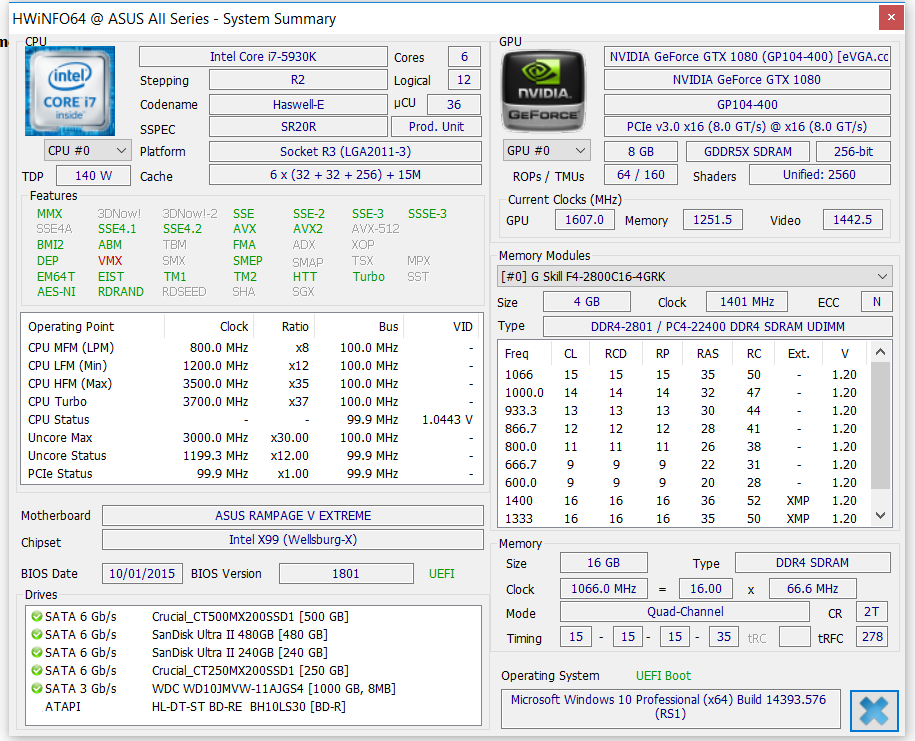
Task: Click the Logical value 12
Action: [x=465, y=80]
